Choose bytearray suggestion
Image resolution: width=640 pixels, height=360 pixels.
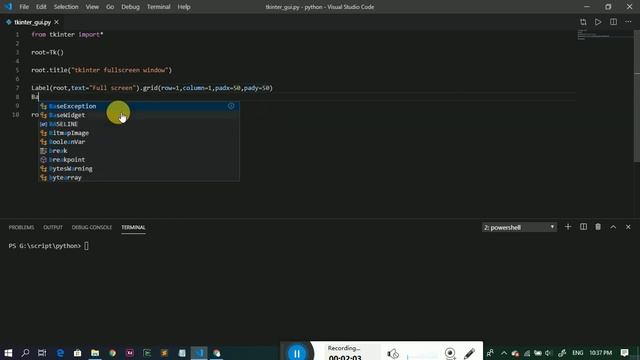click(139, 178)
